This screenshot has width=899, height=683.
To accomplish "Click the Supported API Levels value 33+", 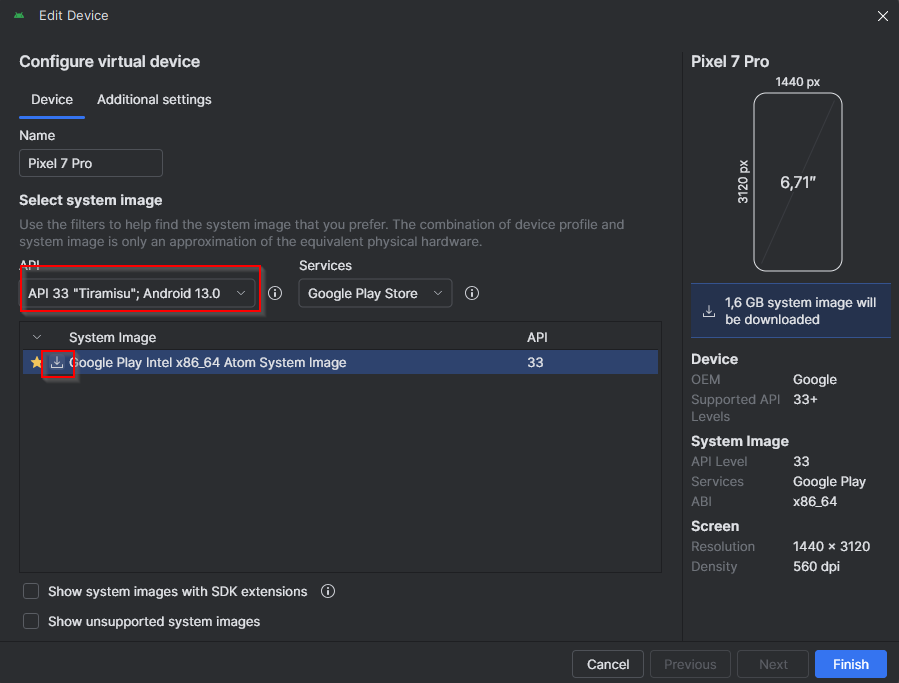I will coord(805,400).
